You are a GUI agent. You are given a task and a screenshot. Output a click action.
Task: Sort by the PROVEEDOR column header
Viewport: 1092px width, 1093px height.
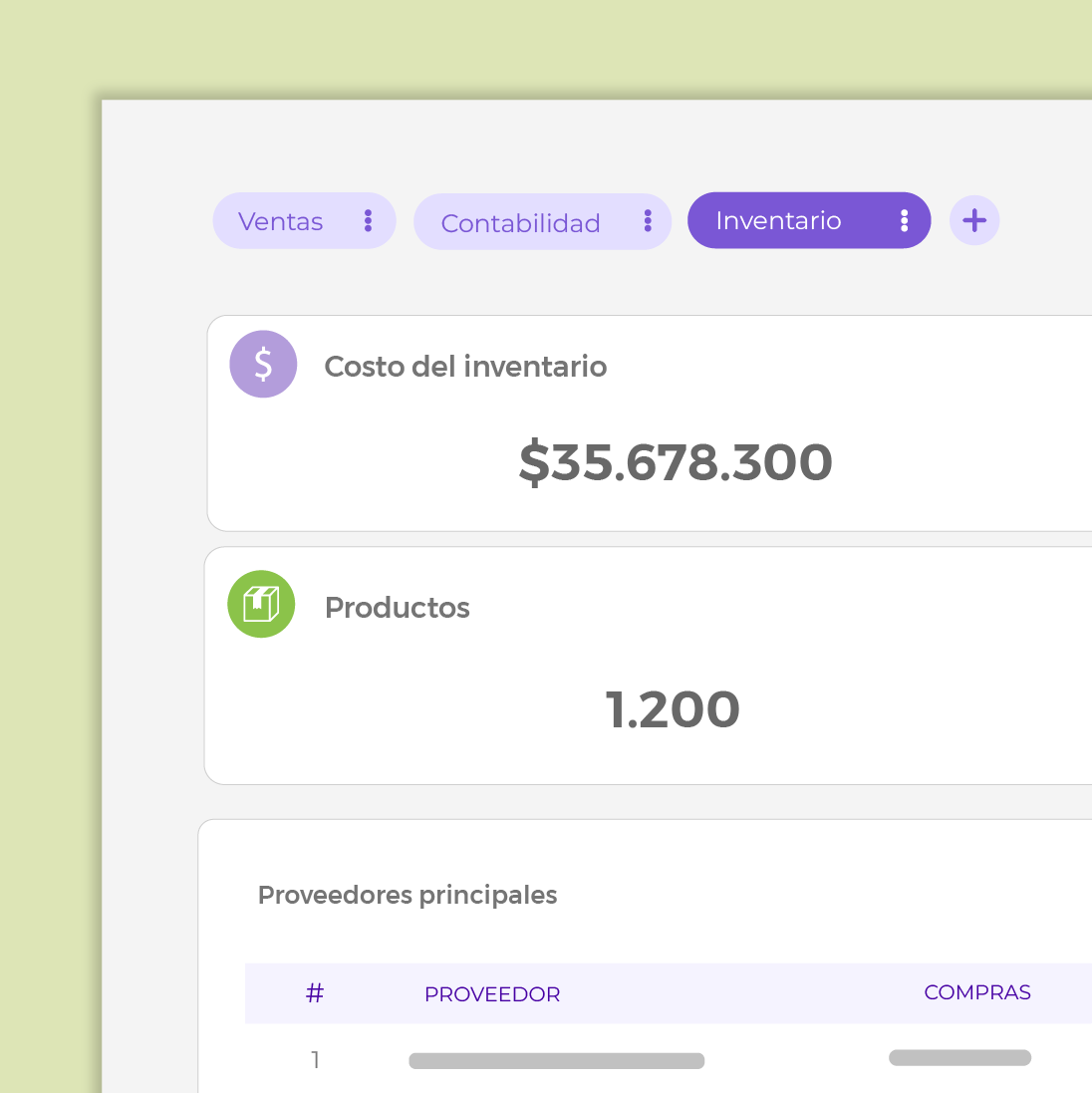click(x=492, y=994)
